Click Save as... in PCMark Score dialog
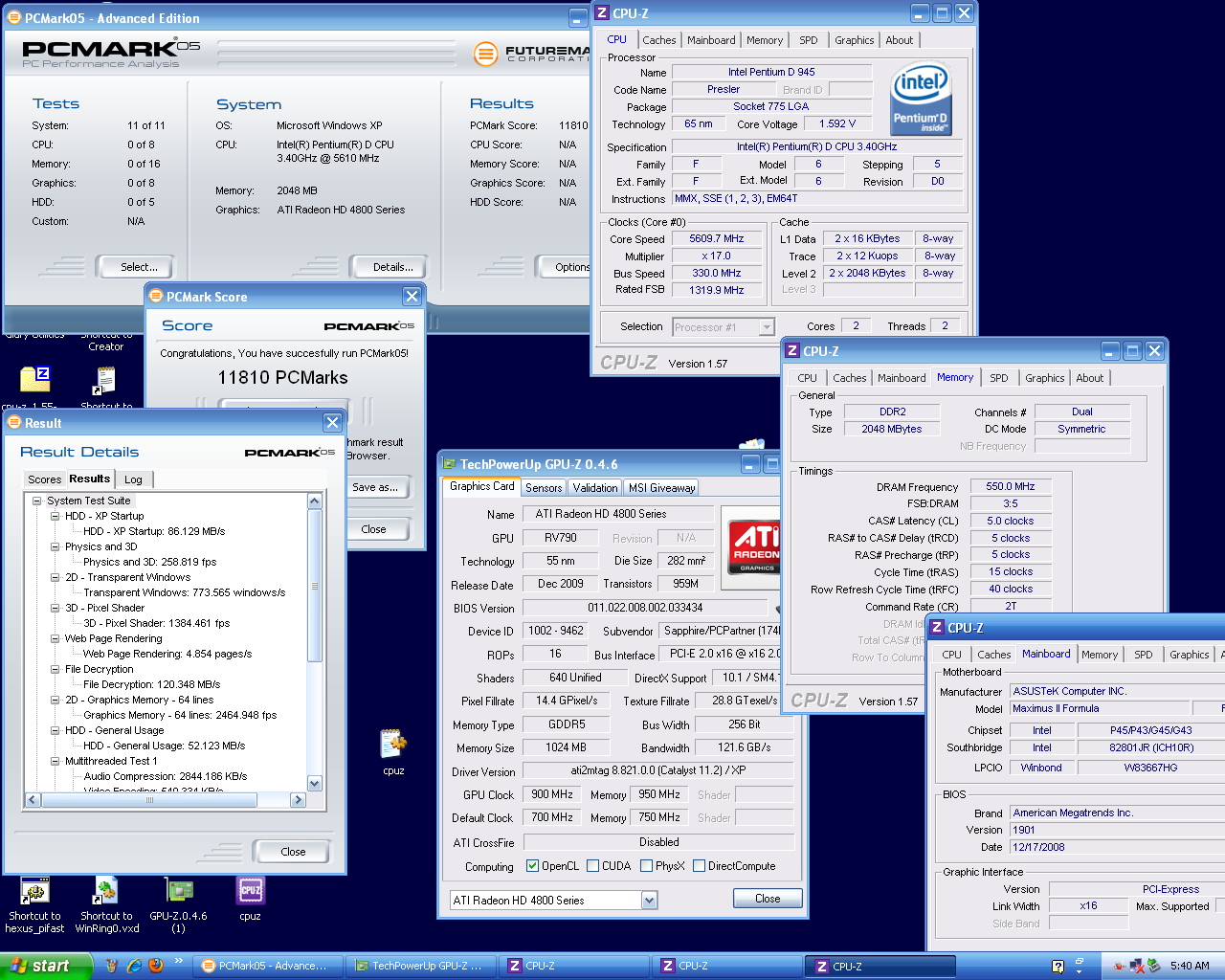 (375, 487)
